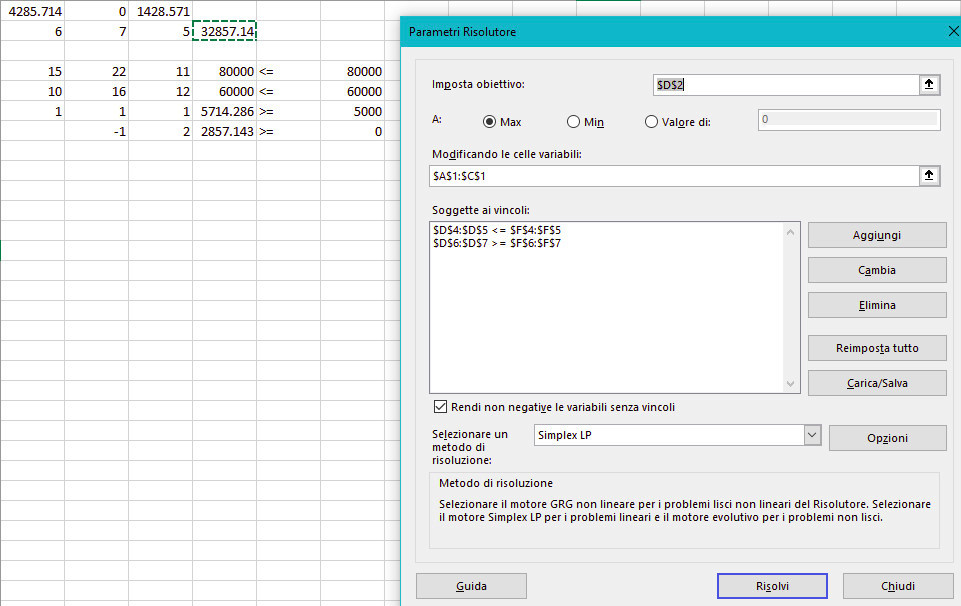Select the Max radio button
961x606 pixels.
(x=489, y=122)
